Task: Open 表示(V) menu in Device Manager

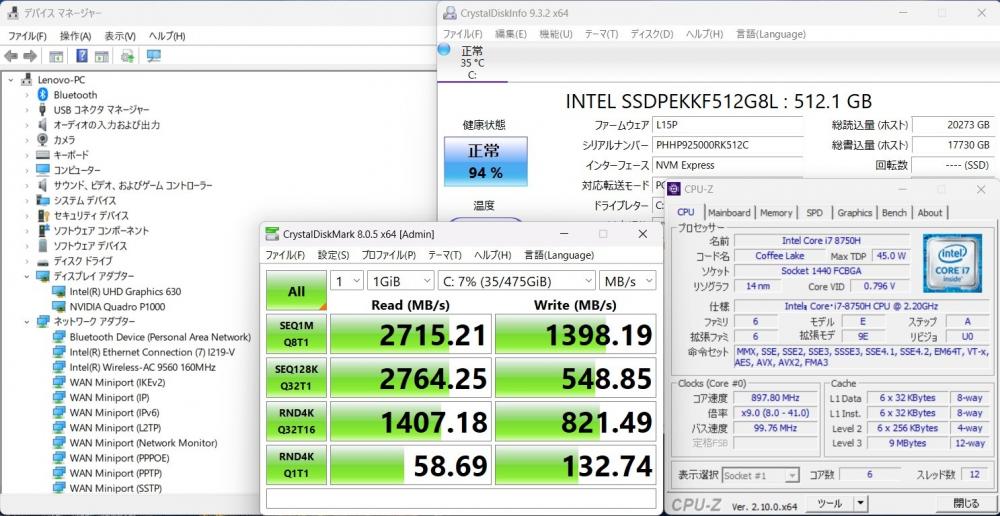Action: (121, 36)
